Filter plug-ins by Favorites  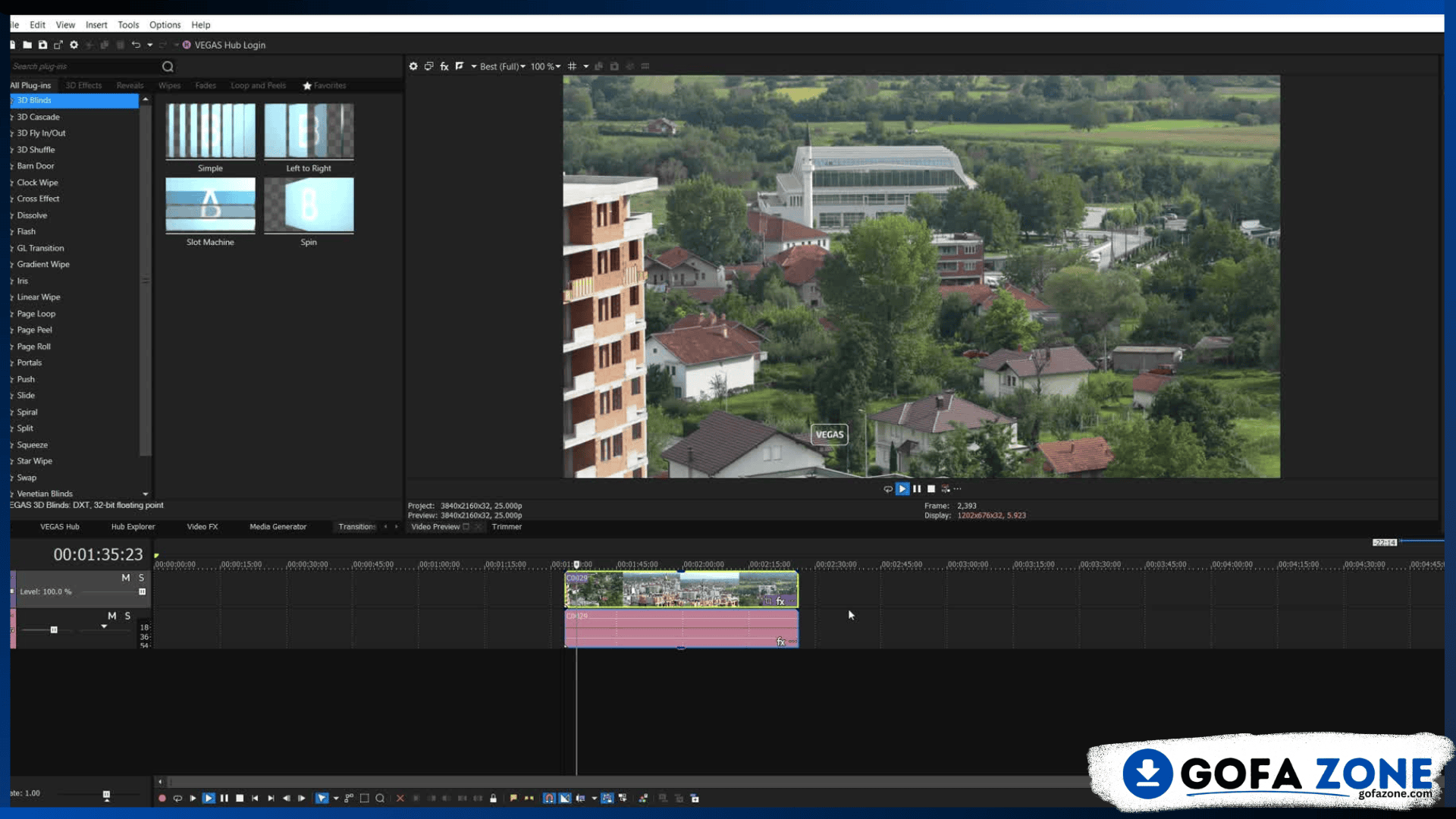click(325, 86)
